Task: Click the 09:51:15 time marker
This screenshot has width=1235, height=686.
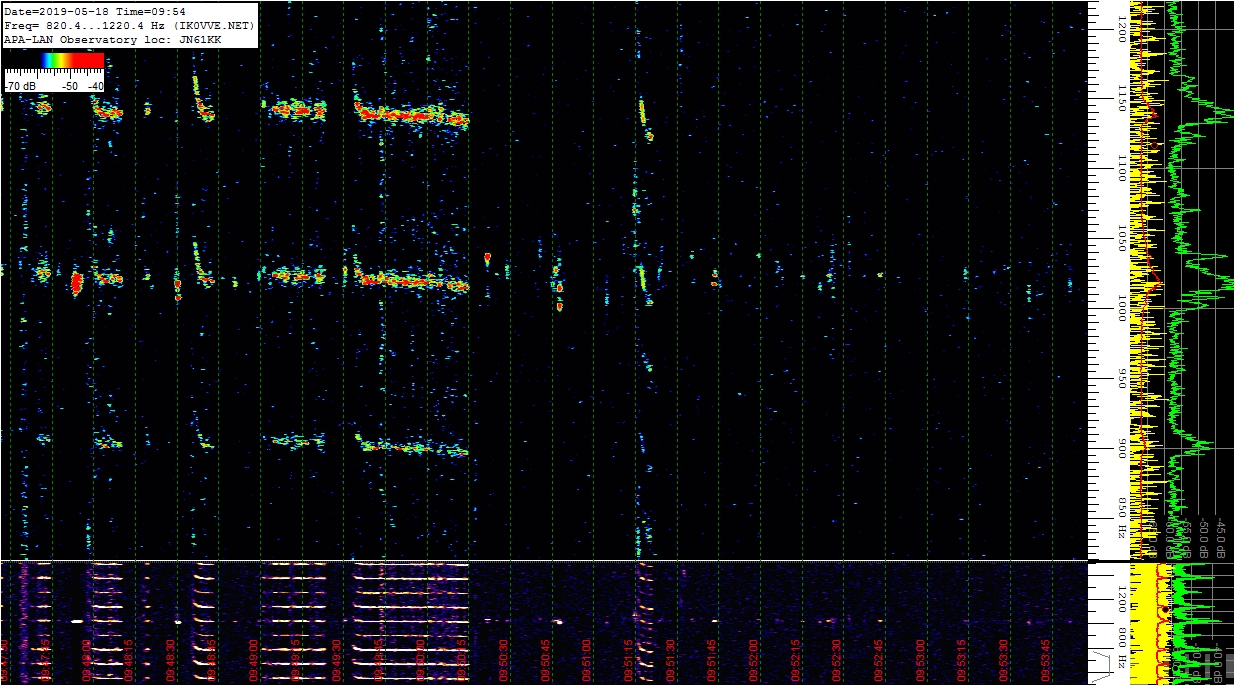Action: [x=629, y=661]
